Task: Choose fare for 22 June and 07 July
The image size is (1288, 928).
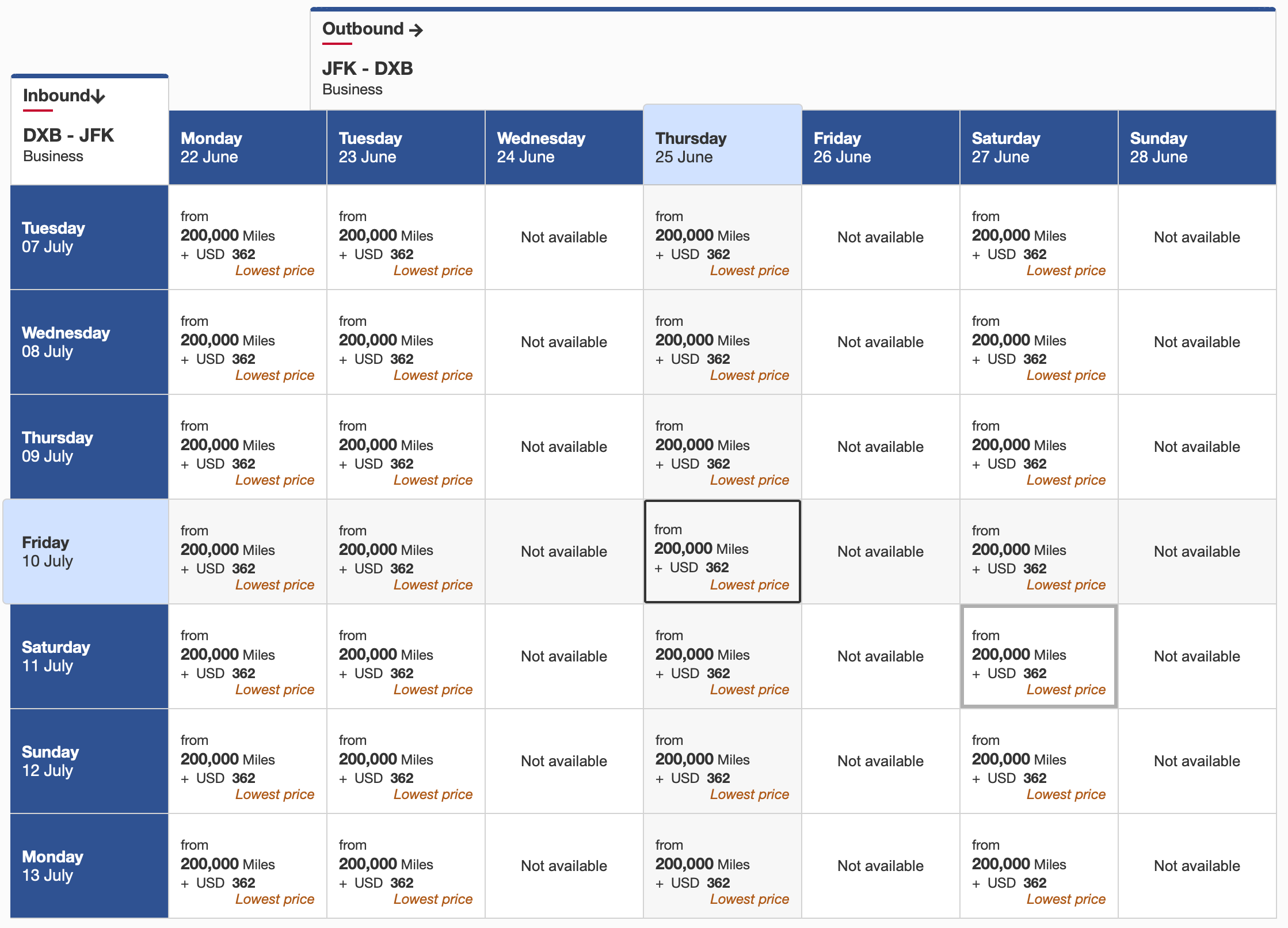Action: (x=247, y=237)
